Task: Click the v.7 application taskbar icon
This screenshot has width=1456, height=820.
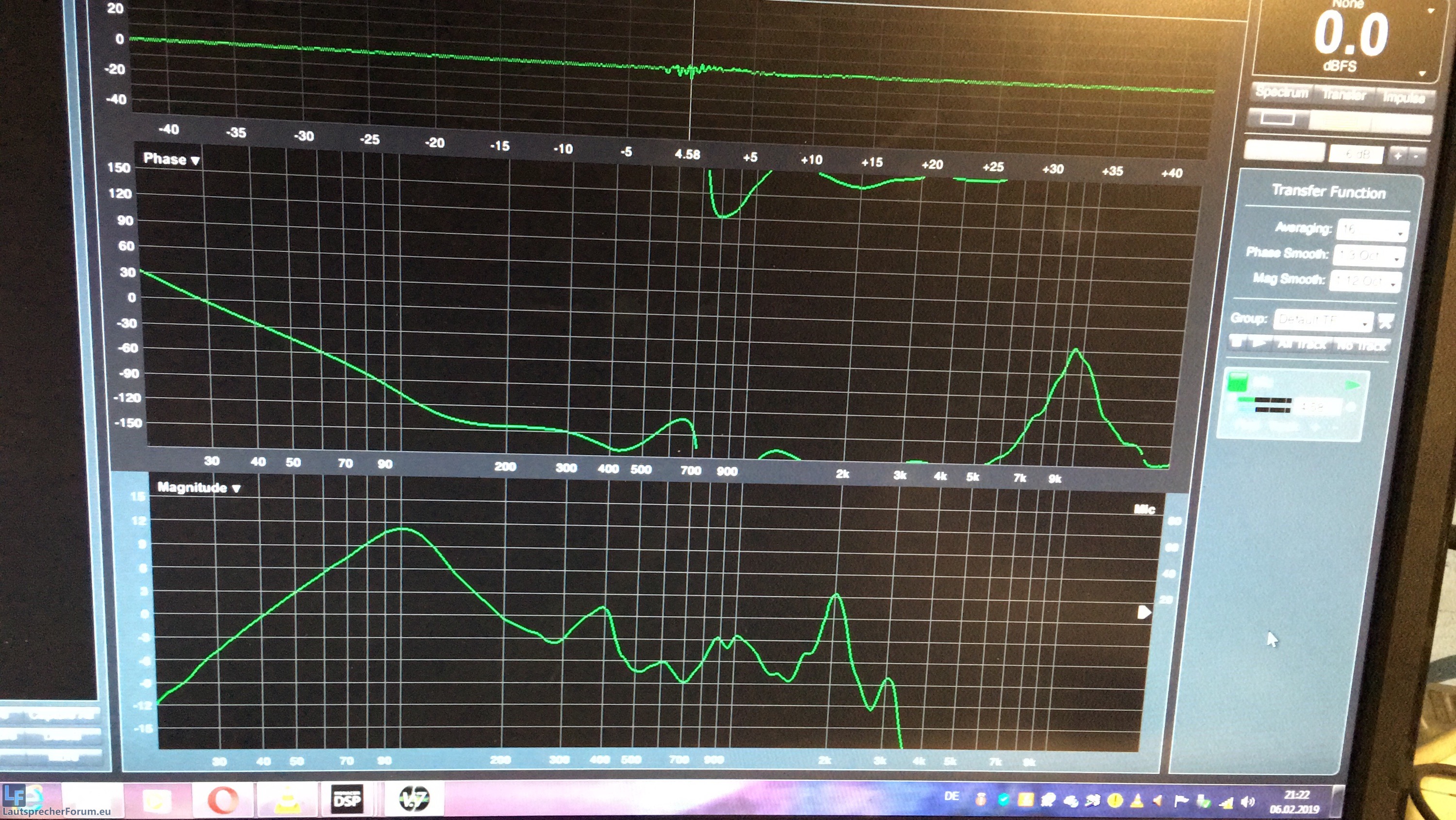Action: 414,799
